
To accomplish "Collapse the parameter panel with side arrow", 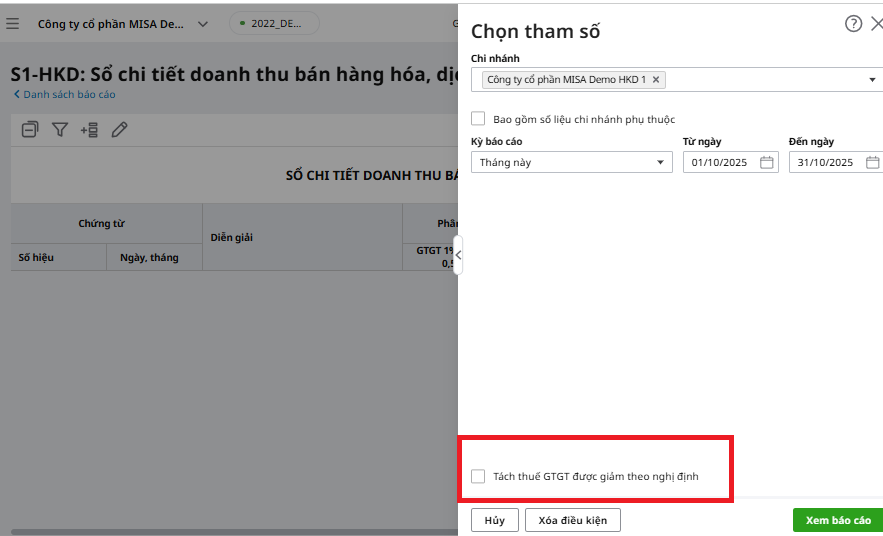I will [x=458, y=256].
